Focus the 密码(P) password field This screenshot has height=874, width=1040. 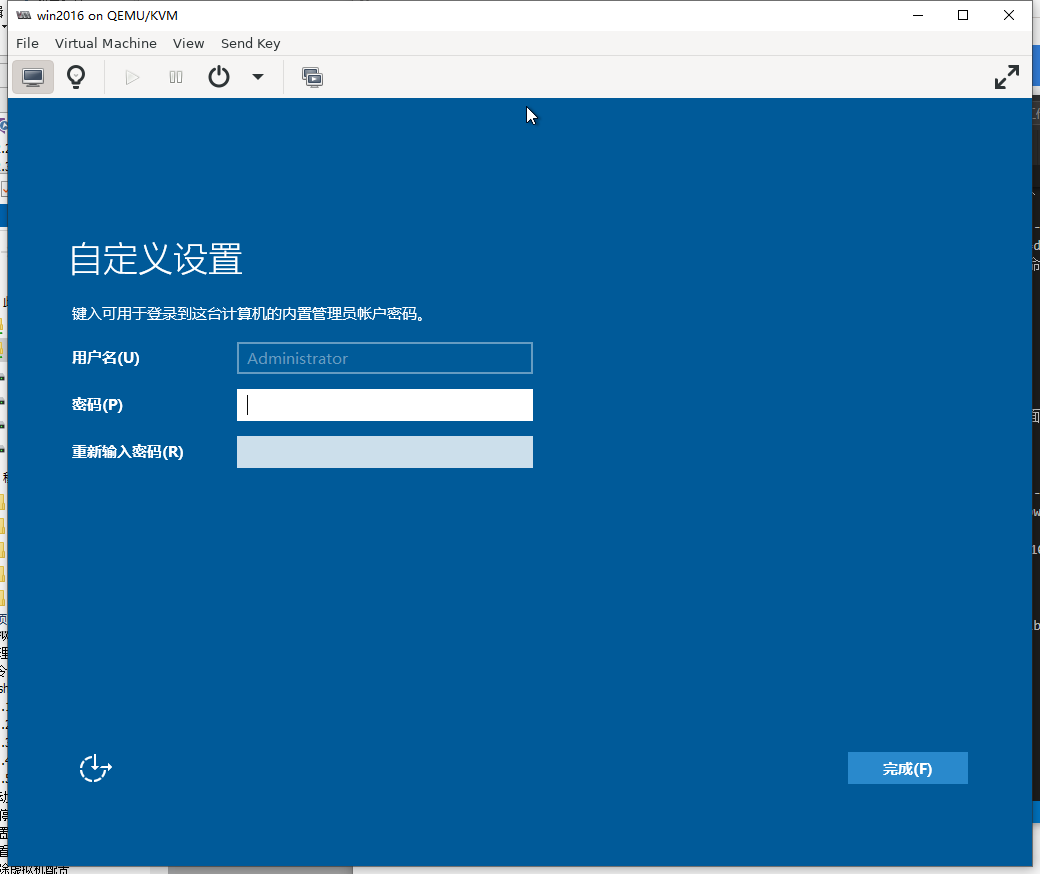(384, 405)
